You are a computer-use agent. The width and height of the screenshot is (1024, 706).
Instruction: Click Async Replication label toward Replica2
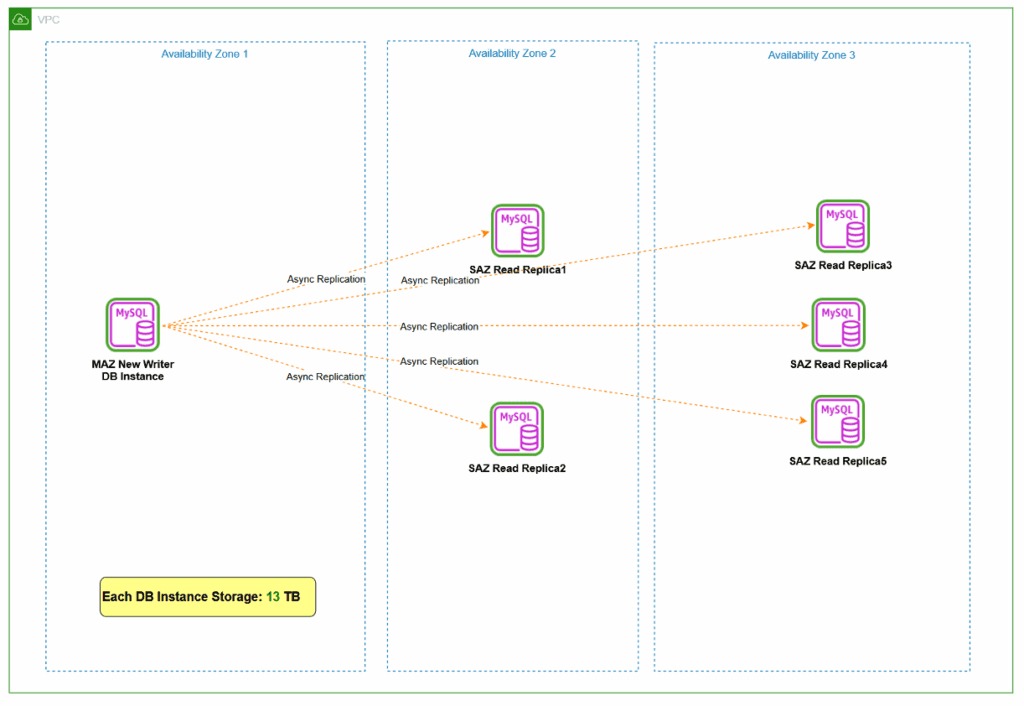[325, 377]
